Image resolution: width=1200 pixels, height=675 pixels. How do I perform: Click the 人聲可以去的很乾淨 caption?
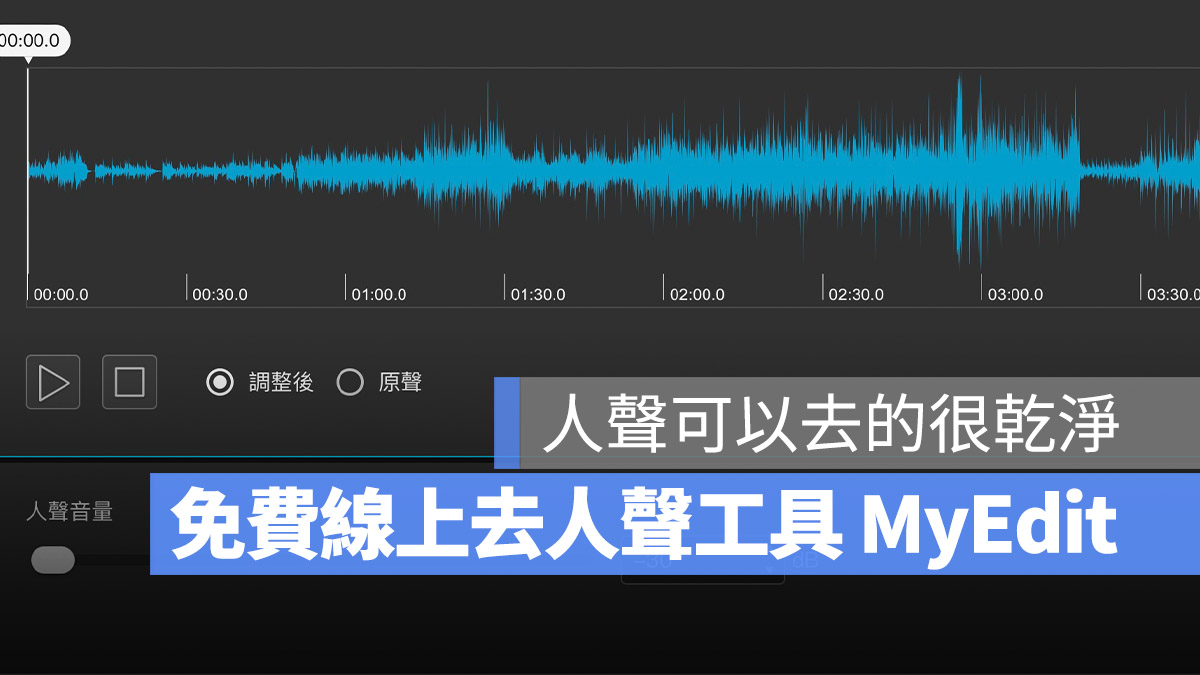pos(830,423)
